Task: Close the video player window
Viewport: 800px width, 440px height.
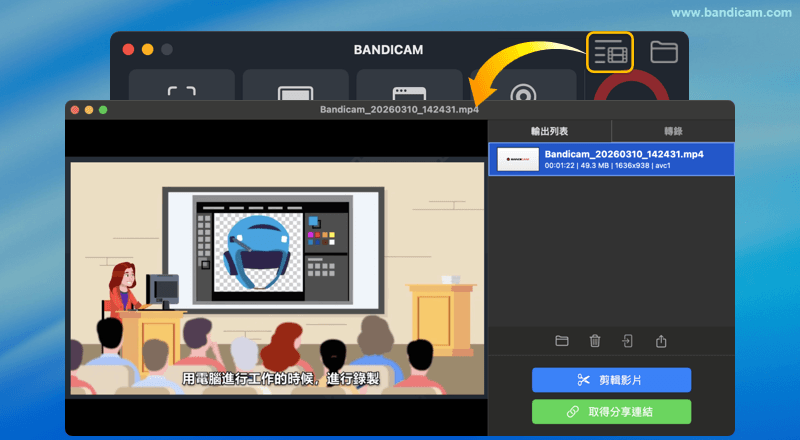Action: tap(73, 108)
